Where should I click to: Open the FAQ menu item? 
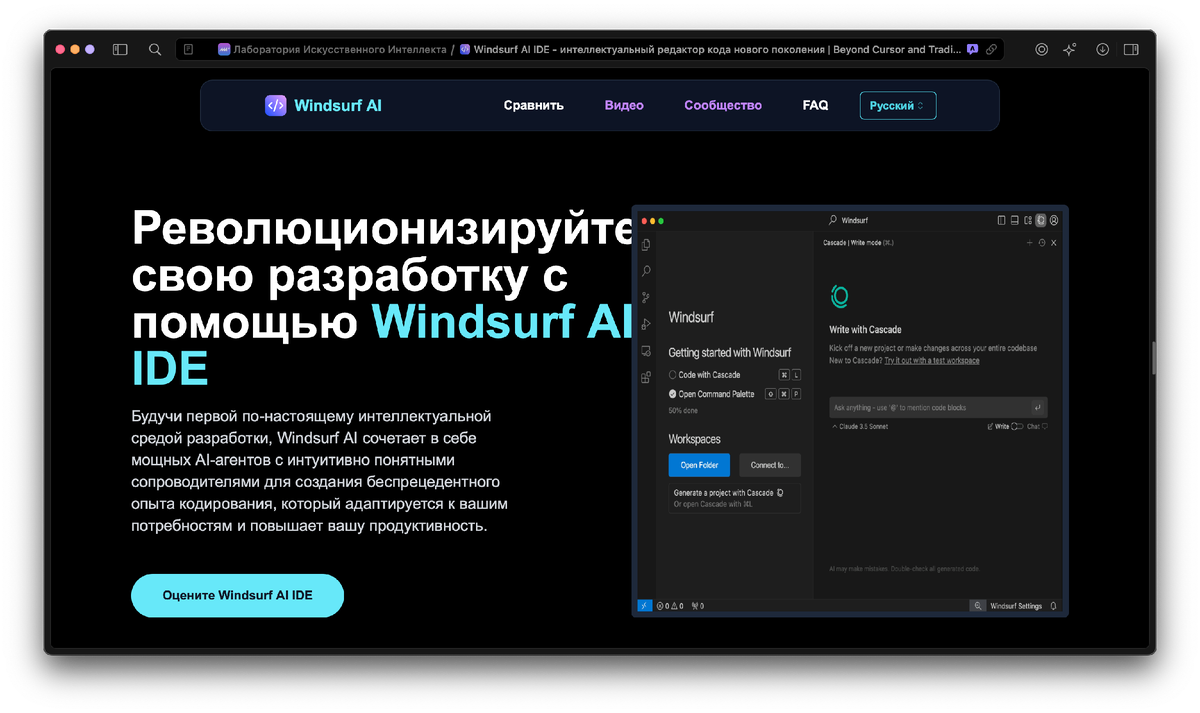click(x=815, y=105)
